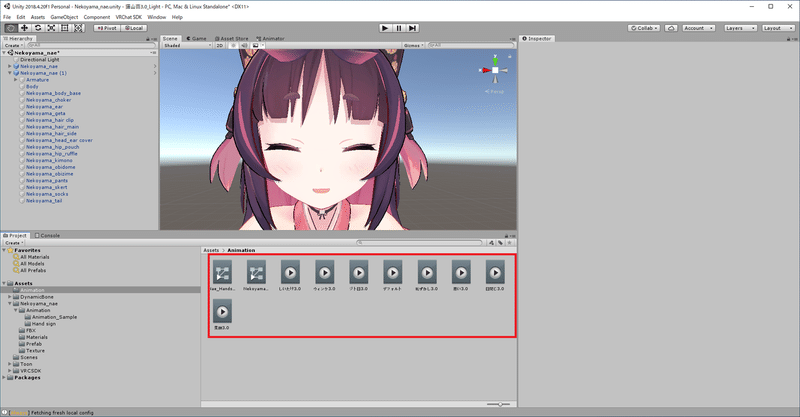The image size is (800, 417).
Task: Click the Scene view search field
Action: click(471, 45)
